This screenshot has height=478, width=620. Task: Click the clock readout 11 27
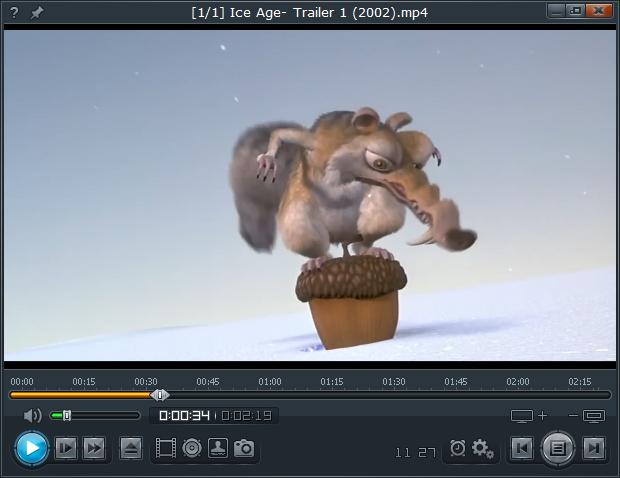tap(415, 453)
